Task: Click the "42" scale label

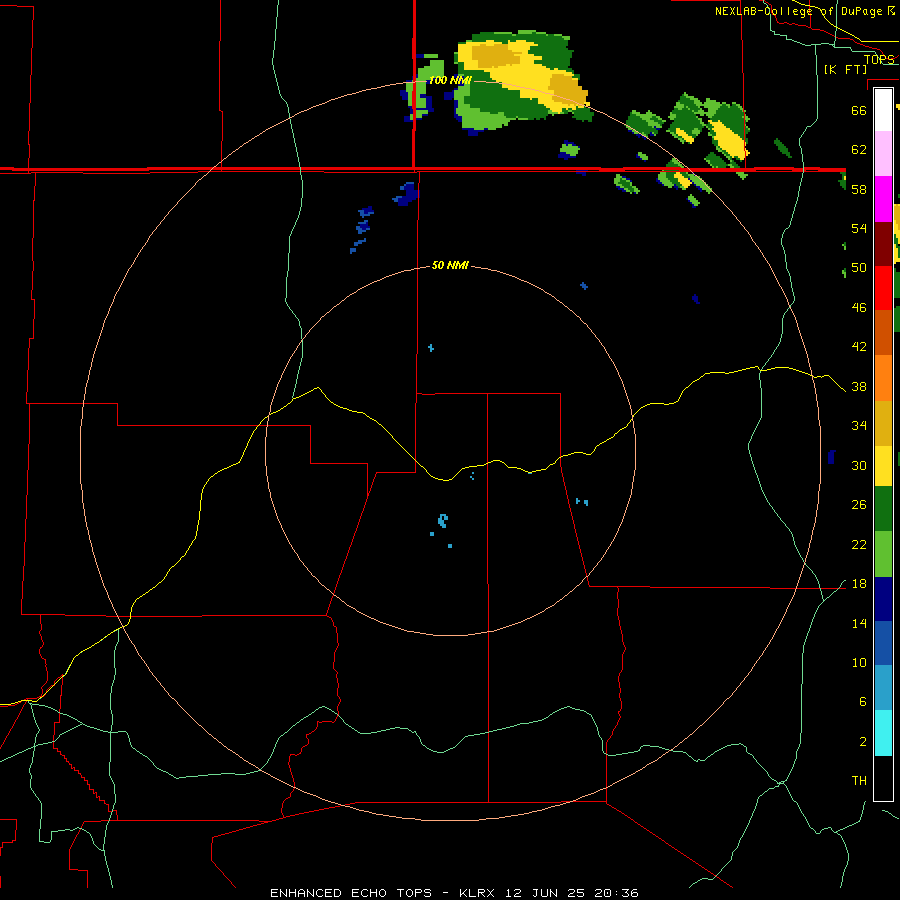Action: [x=859, y=346]
